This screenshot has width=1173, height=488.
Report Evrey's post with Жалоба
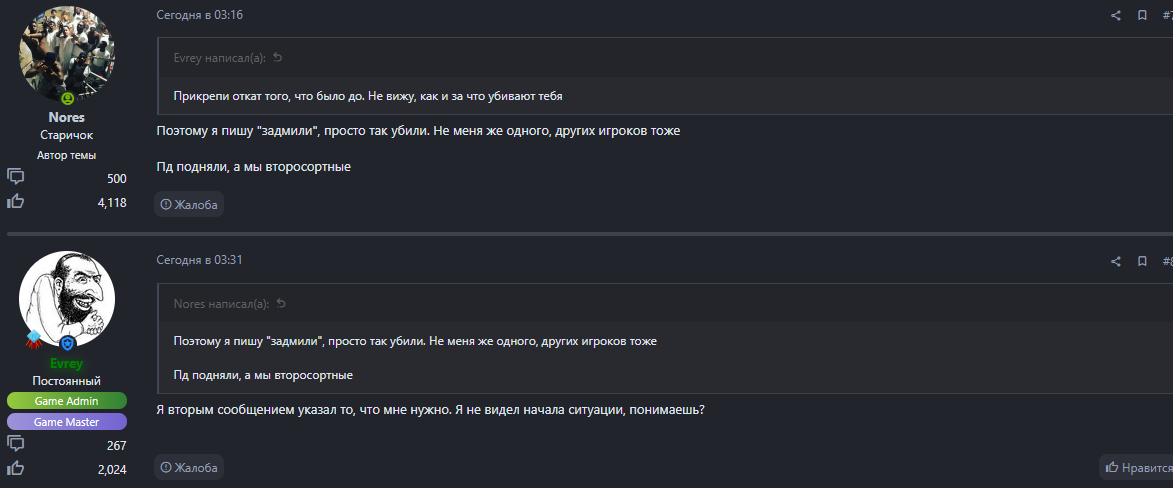(x=189, y=467)
